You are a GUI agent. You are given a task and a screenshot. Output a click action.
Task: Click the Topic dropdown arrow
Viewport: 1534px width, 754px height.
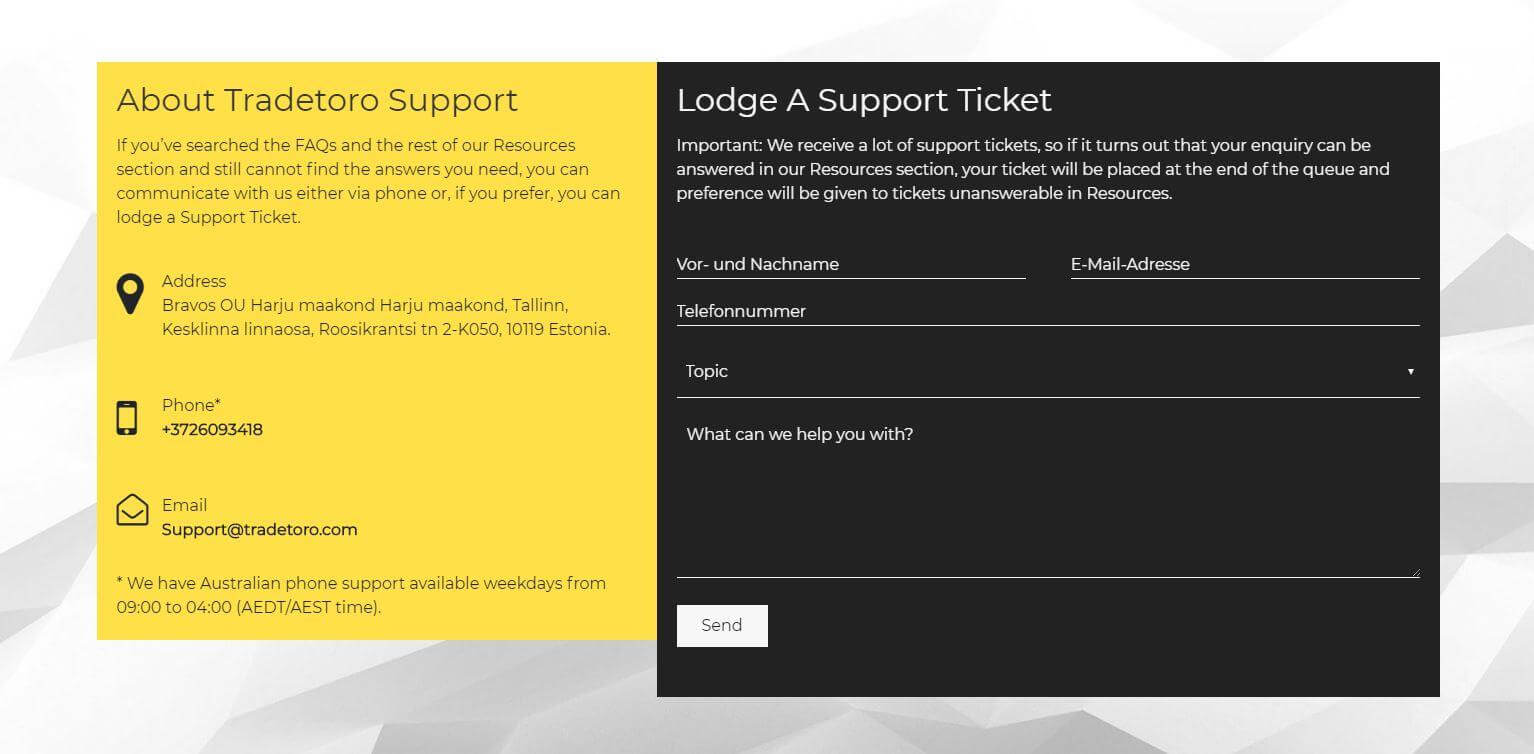point(1411,372)
